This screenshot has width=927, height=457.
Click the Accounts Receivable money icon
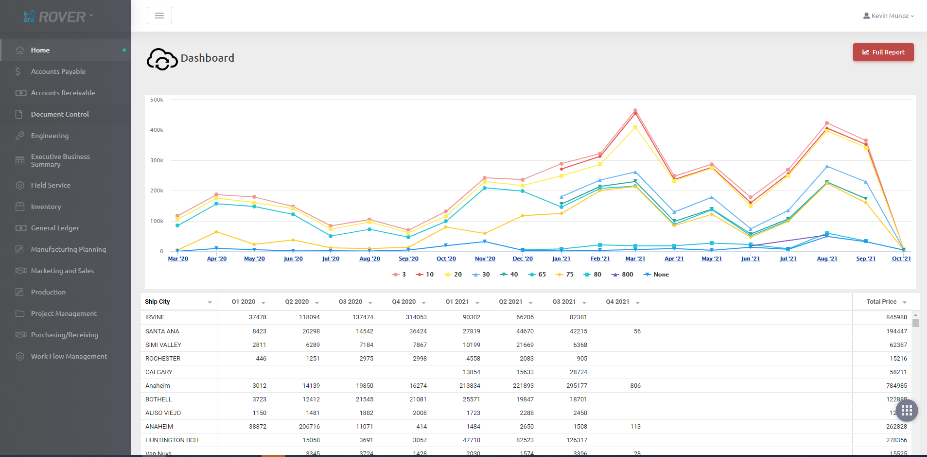(21, 93)
